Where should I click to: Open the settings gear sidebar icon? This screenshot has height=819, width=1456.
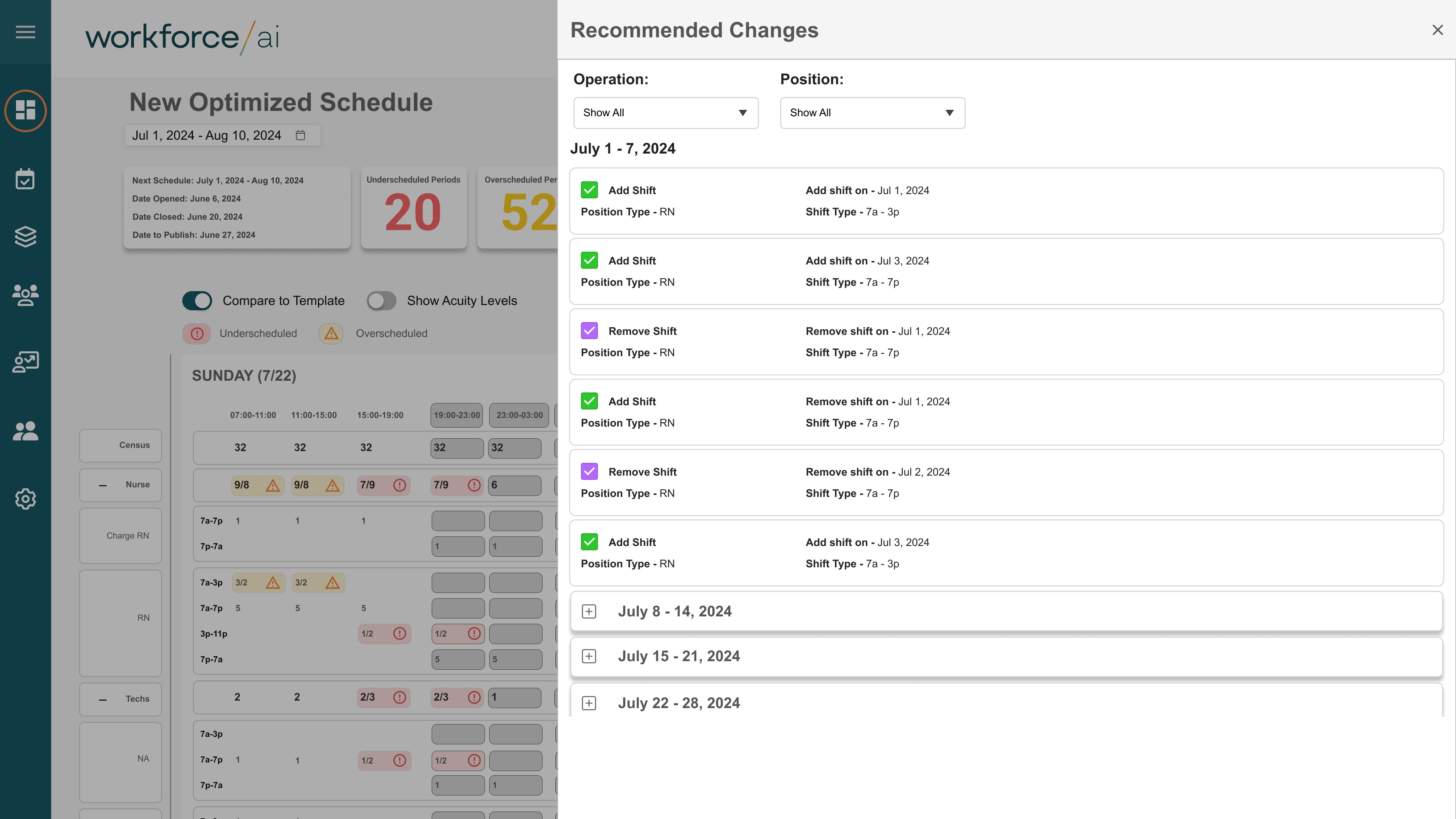[26, 499]
